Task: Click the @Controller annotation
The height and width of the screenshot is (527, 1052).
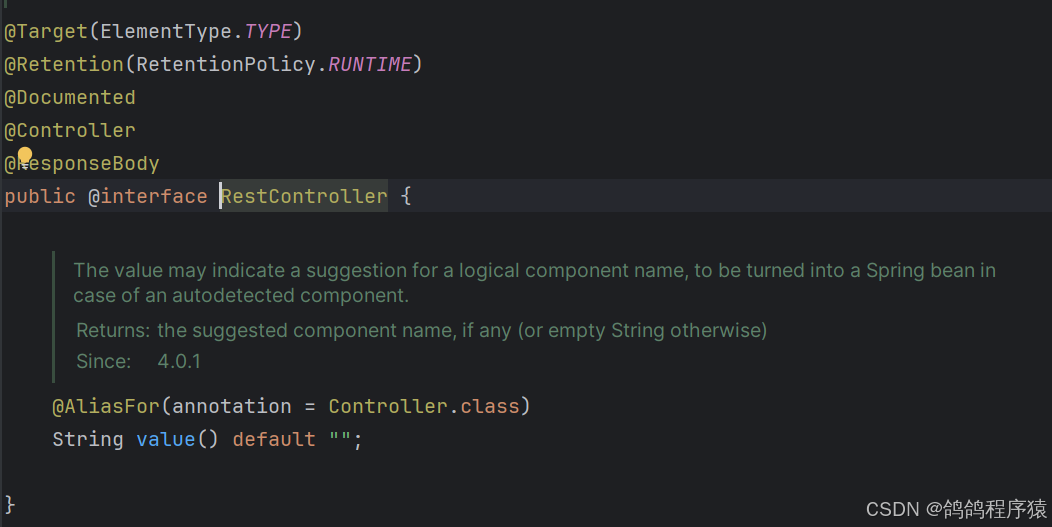Action: tap(70, 130)
